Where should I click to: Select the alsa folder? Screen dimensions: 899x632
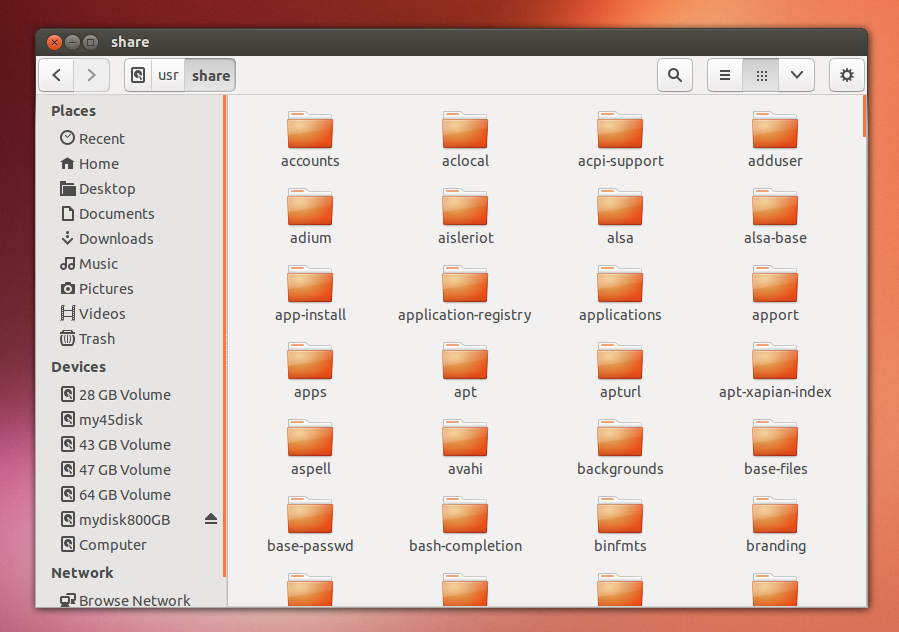coord(620,217)
